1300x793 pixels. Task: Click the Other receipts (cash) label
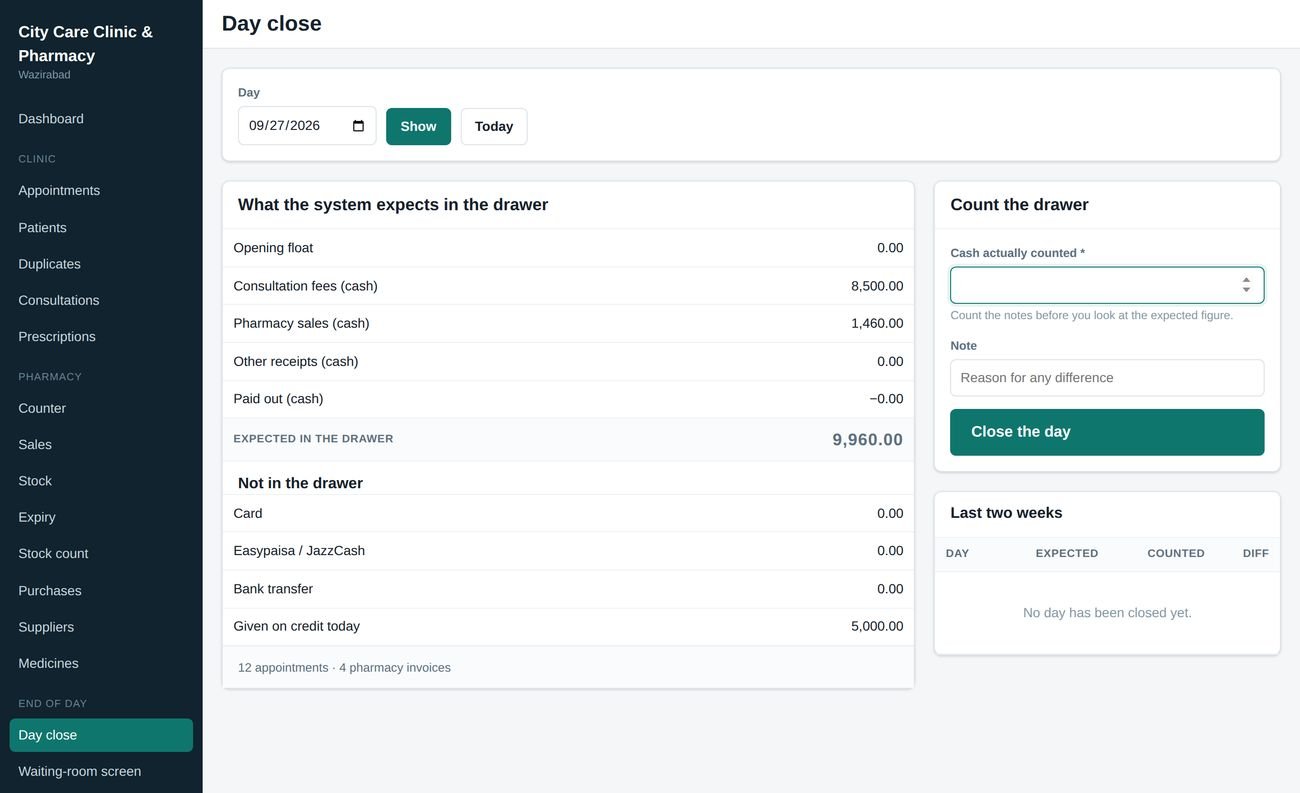[296, 361]
